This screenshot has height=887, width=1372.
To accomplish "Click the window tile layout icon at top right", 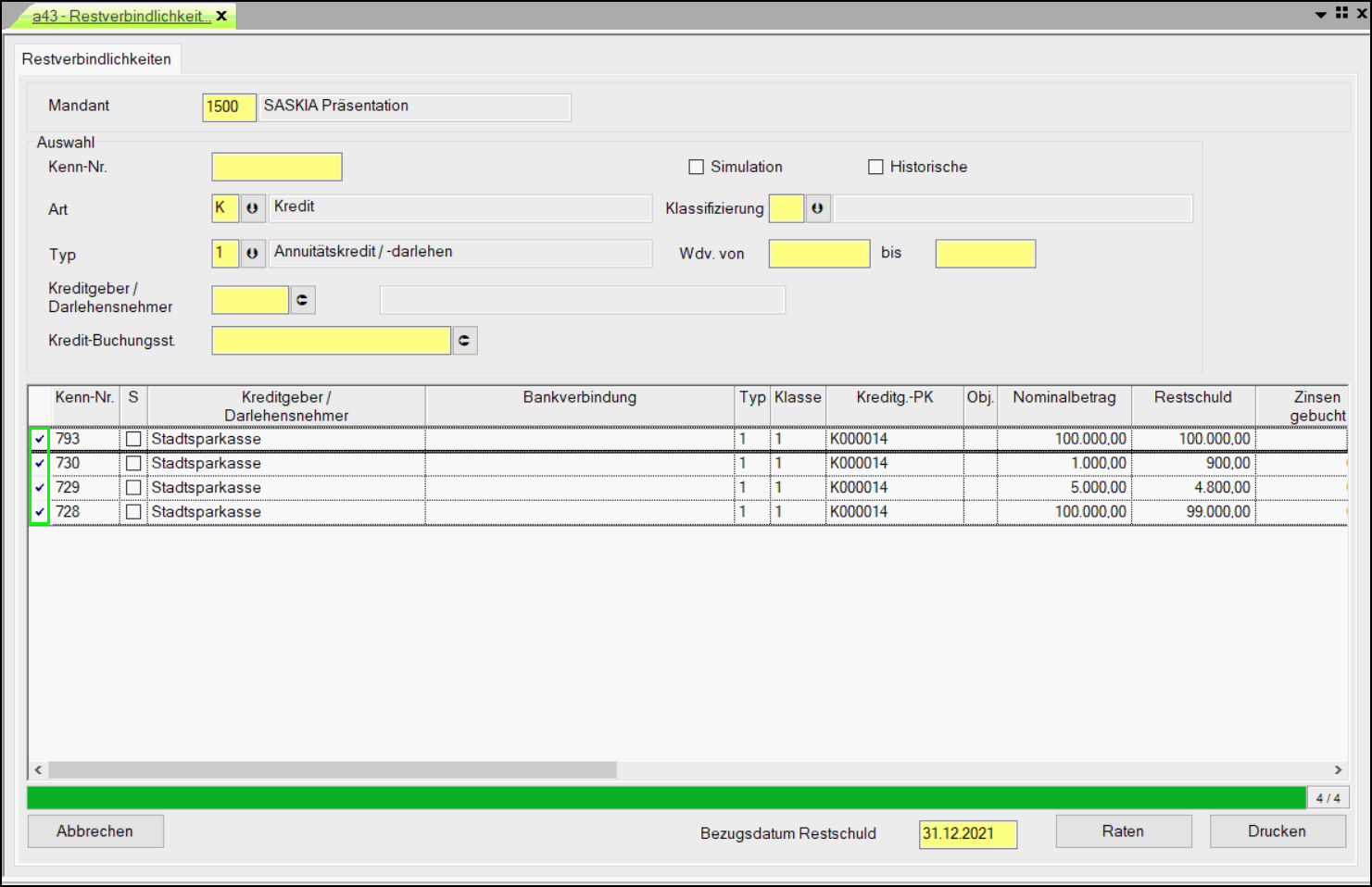I will (1341, 13).
